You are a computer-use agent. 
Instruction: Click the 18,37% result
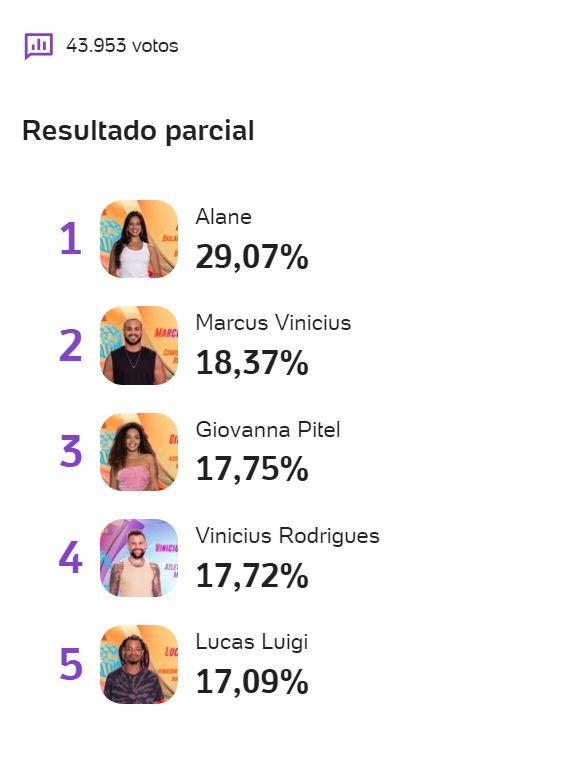252,363
